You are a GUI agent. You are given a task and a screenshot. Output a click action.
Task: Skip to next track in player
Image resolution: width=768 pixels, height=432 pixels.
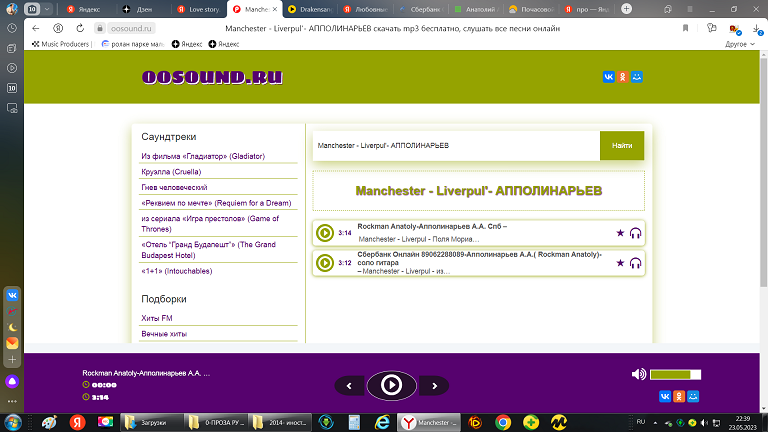point(434,386)
